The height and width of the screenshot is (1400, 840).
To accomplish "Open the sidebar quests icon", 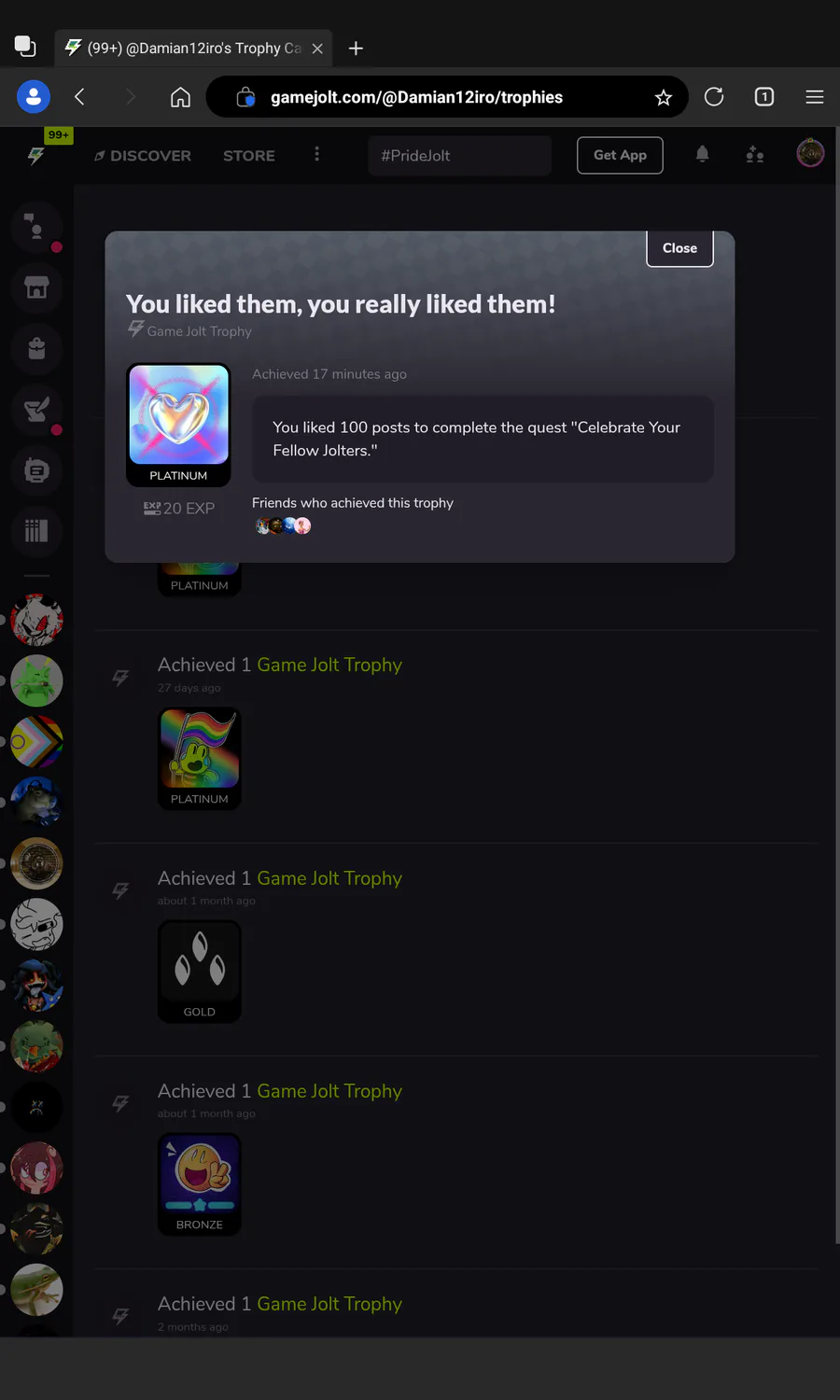I will [x=36, y=410].
